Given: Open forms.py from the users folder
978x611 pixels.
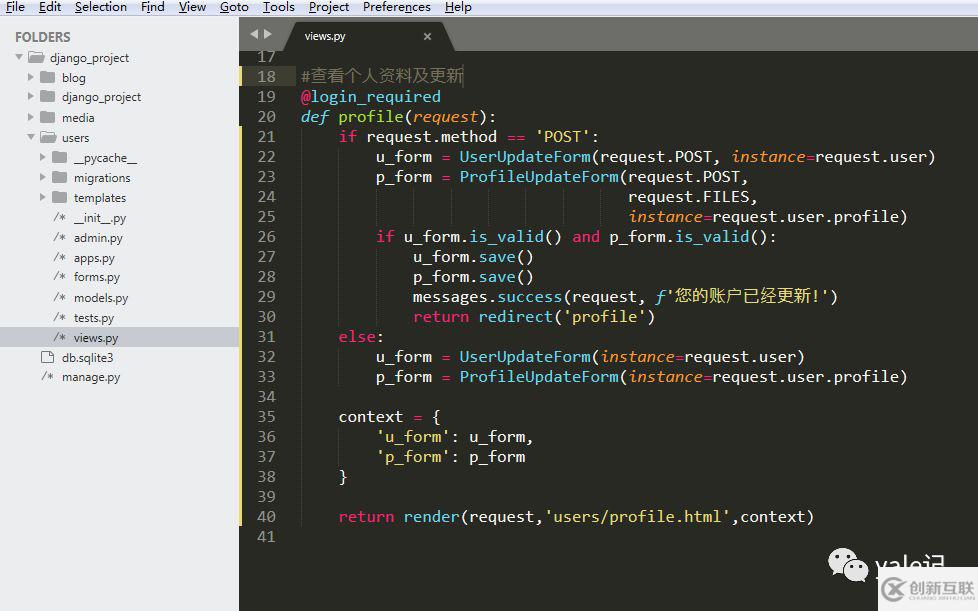Looking at the screenshot, I should click(x=96, y=277).
